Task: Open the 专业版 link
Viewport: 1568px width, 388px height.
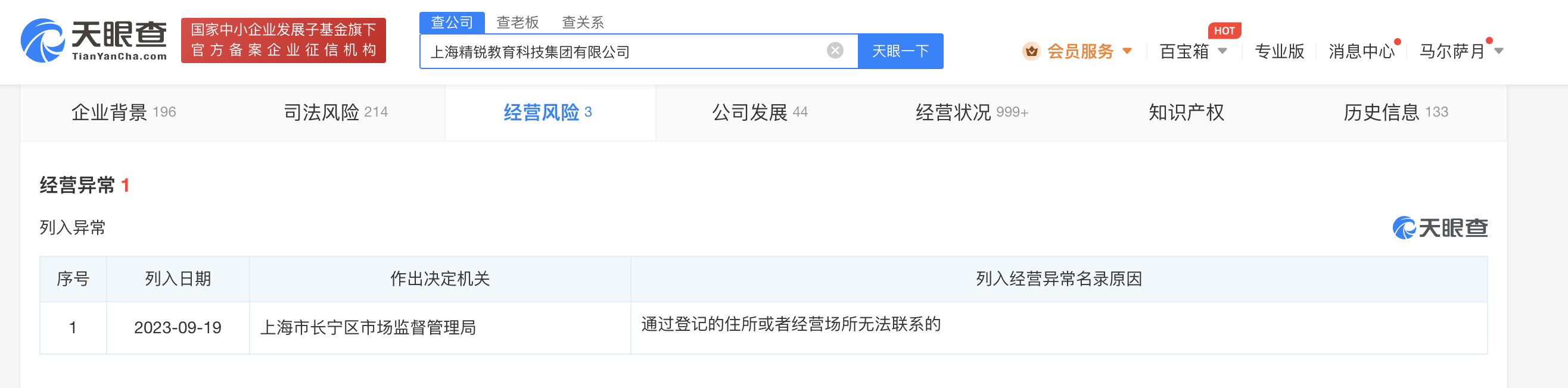Action: point(1279,51)
